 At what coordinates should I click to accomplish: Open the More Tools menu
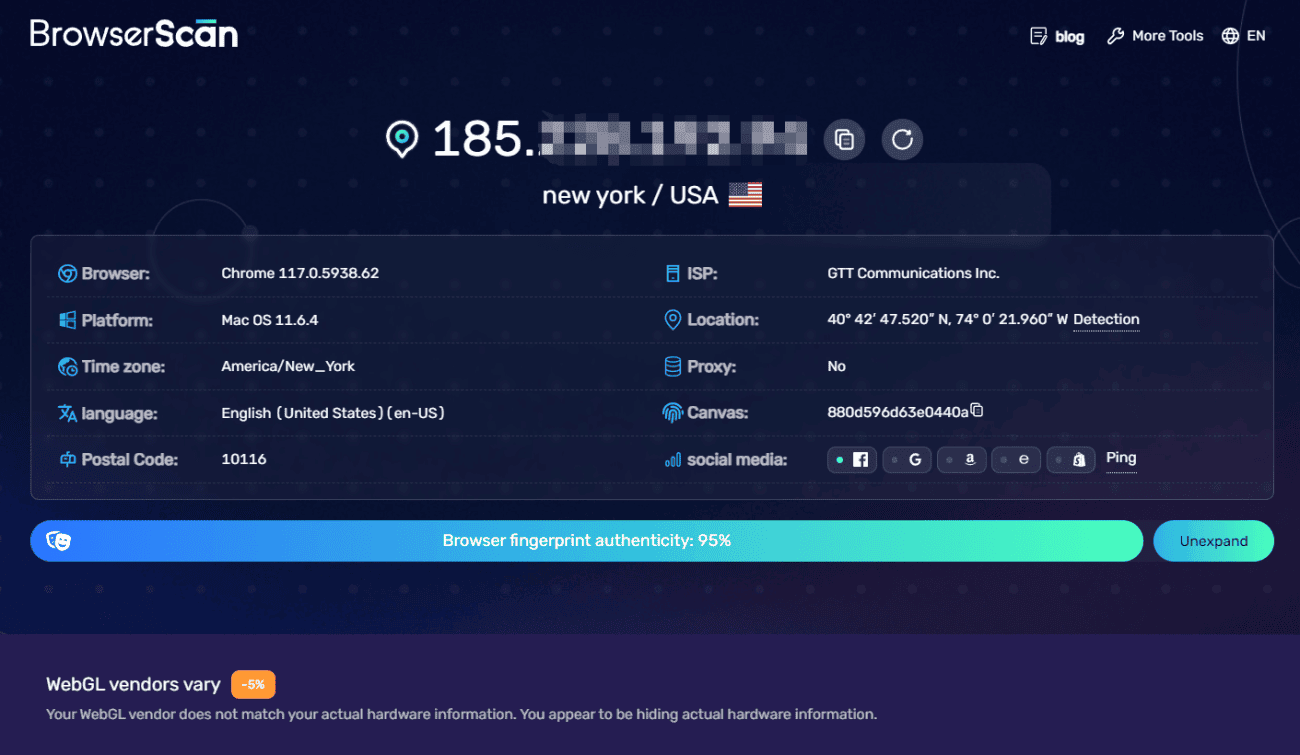(1167, 36)
